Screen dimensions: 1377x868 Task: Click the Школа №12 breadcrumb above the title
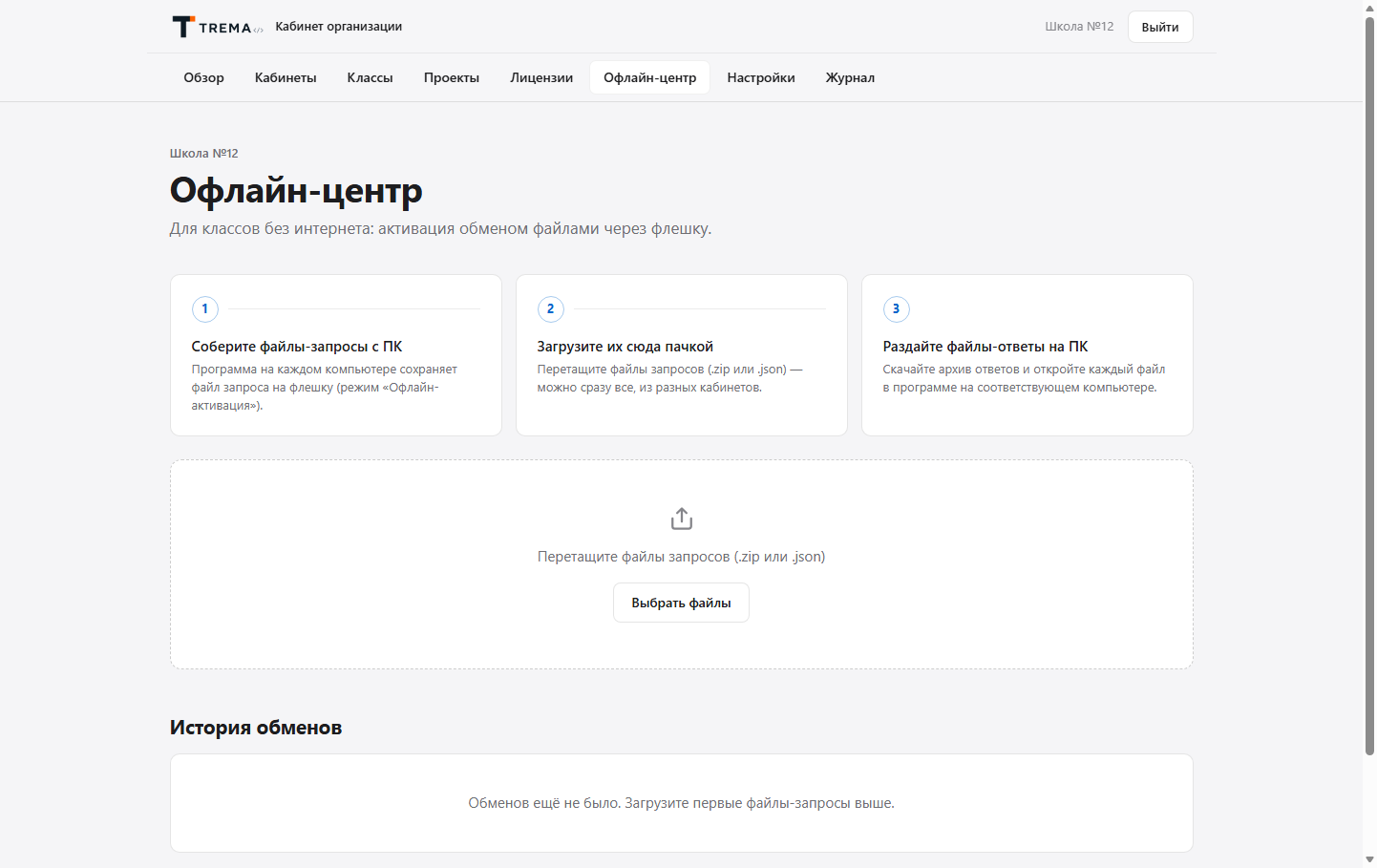pyautogui.click(x=204, y=153)
